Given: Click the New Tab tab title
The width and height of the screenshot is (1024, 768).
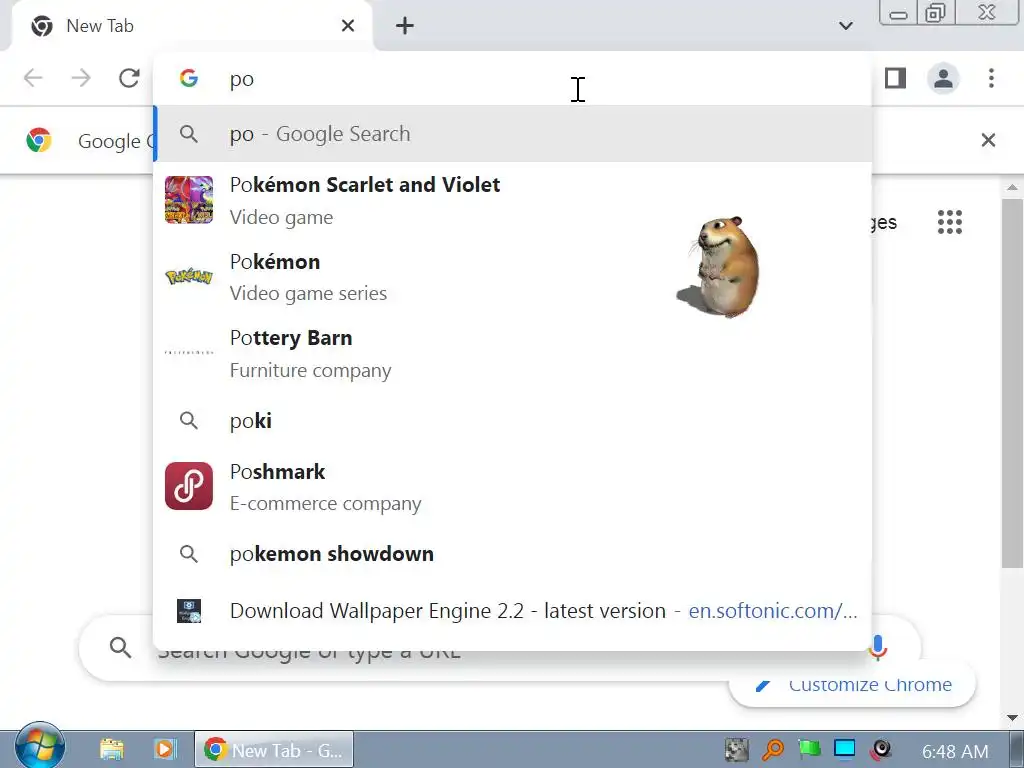Looking at the screenshot, I should pos(100,26).
